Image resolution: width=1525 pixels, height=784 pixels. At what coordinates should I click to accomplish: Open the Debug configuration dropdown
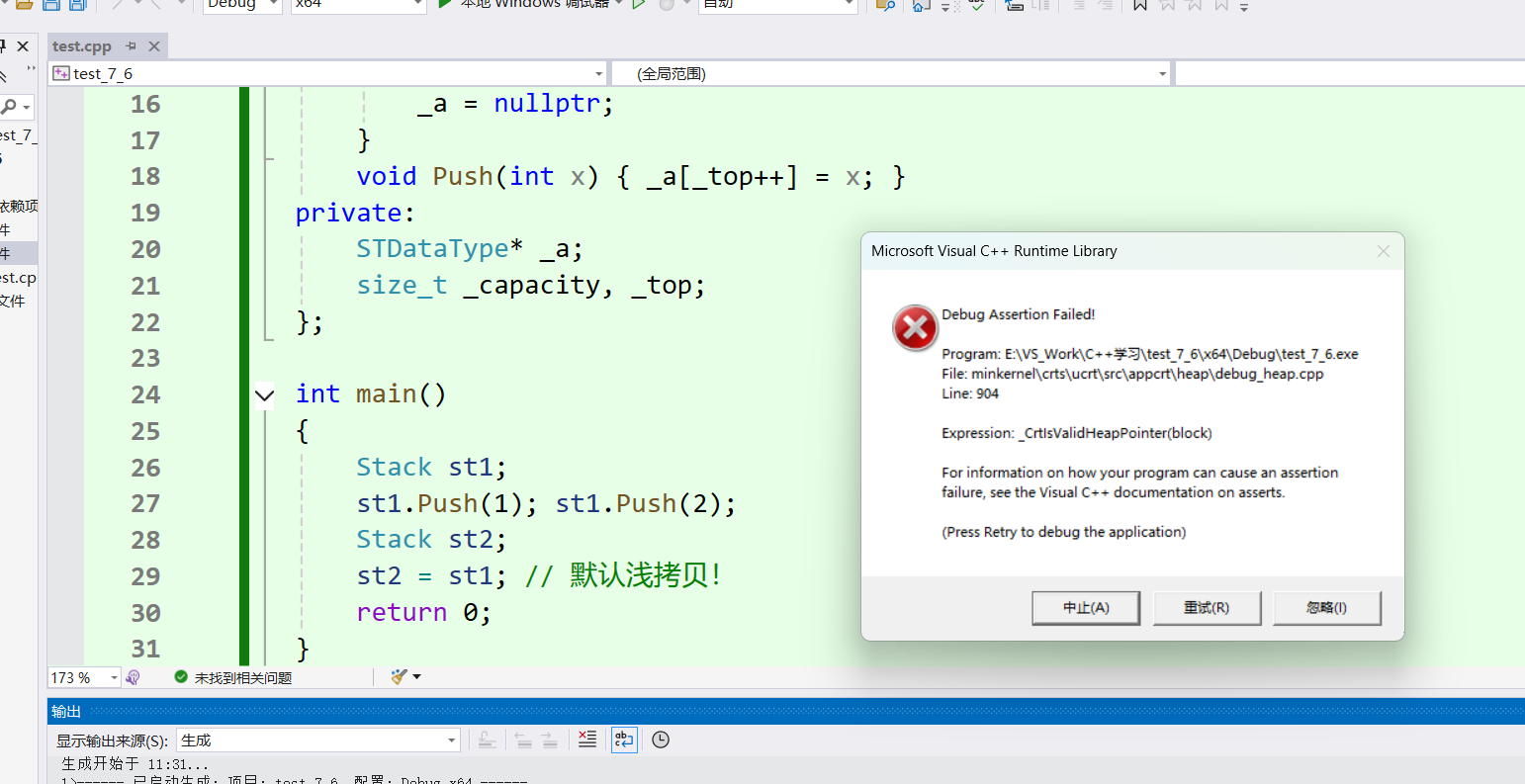[242, 5]
